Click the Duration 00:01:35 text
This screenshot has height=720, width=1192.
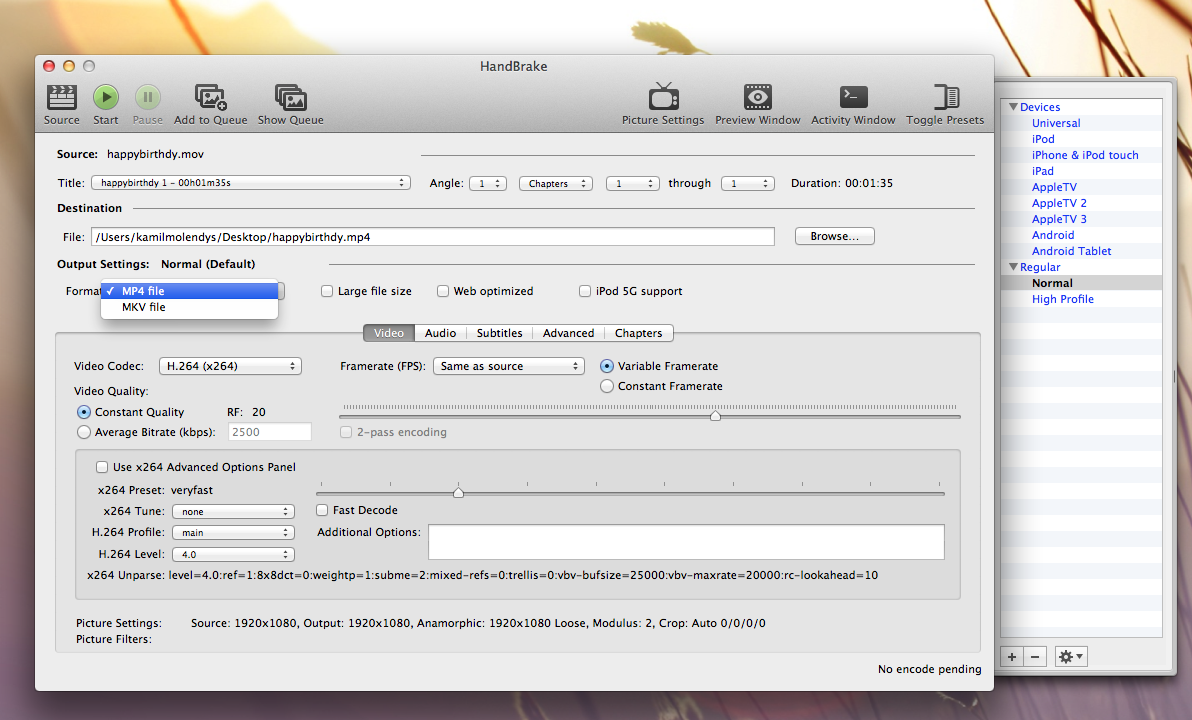click(842, 183)
